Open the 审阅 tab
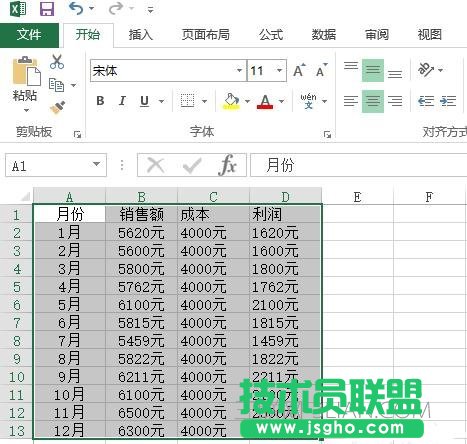The image size is (467, 444). tap(377, 35)
